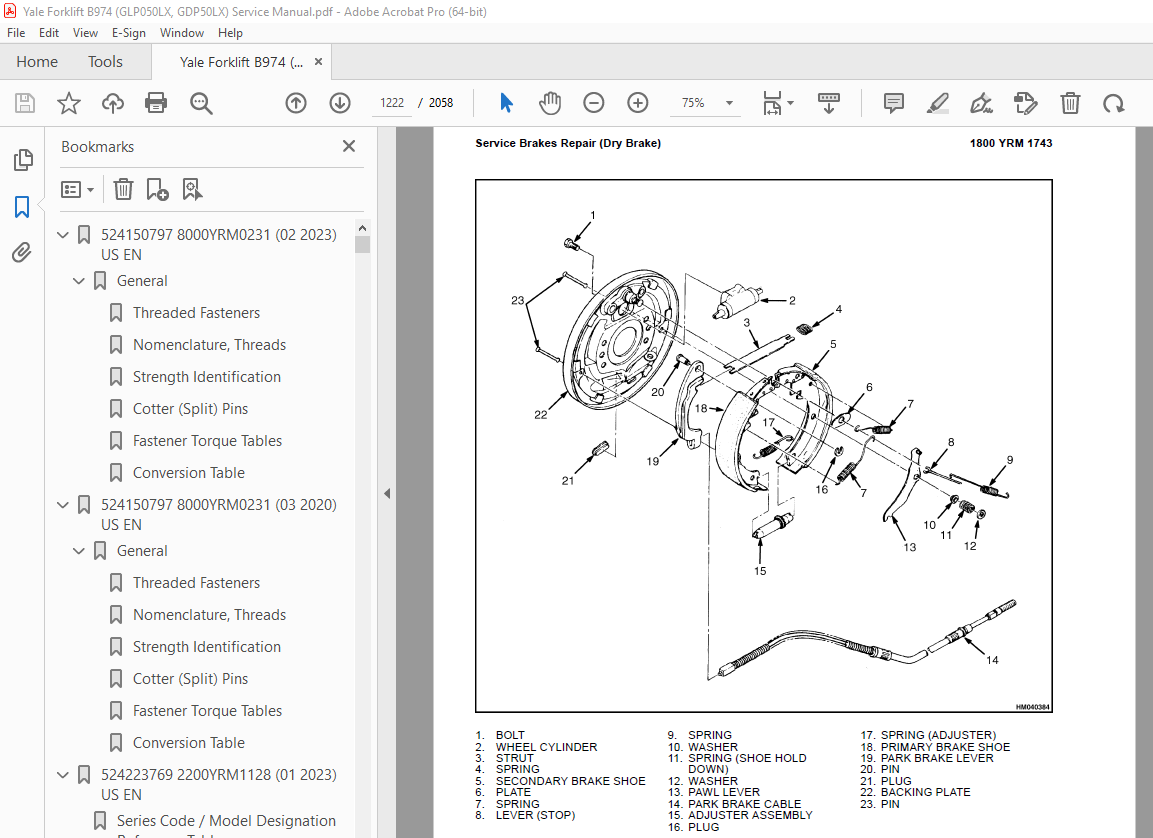
Task: Close the Bookmarks panel
Action: 349,146
